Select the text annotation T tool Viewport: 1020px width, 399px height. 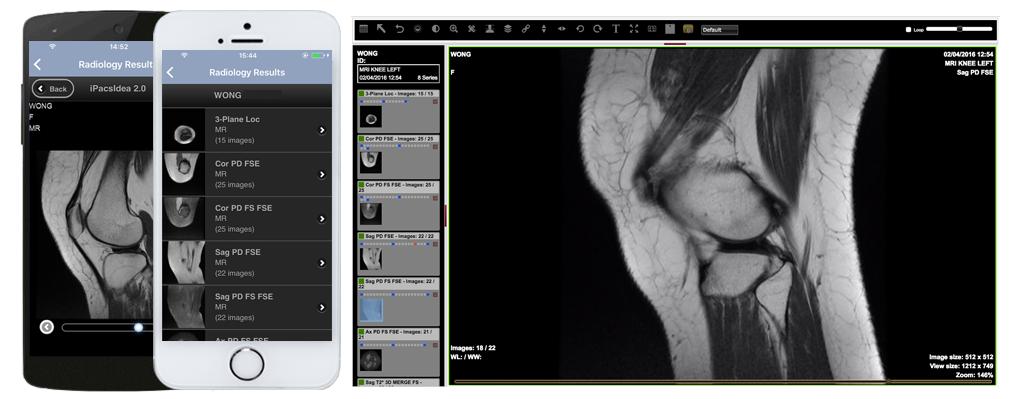615,29
